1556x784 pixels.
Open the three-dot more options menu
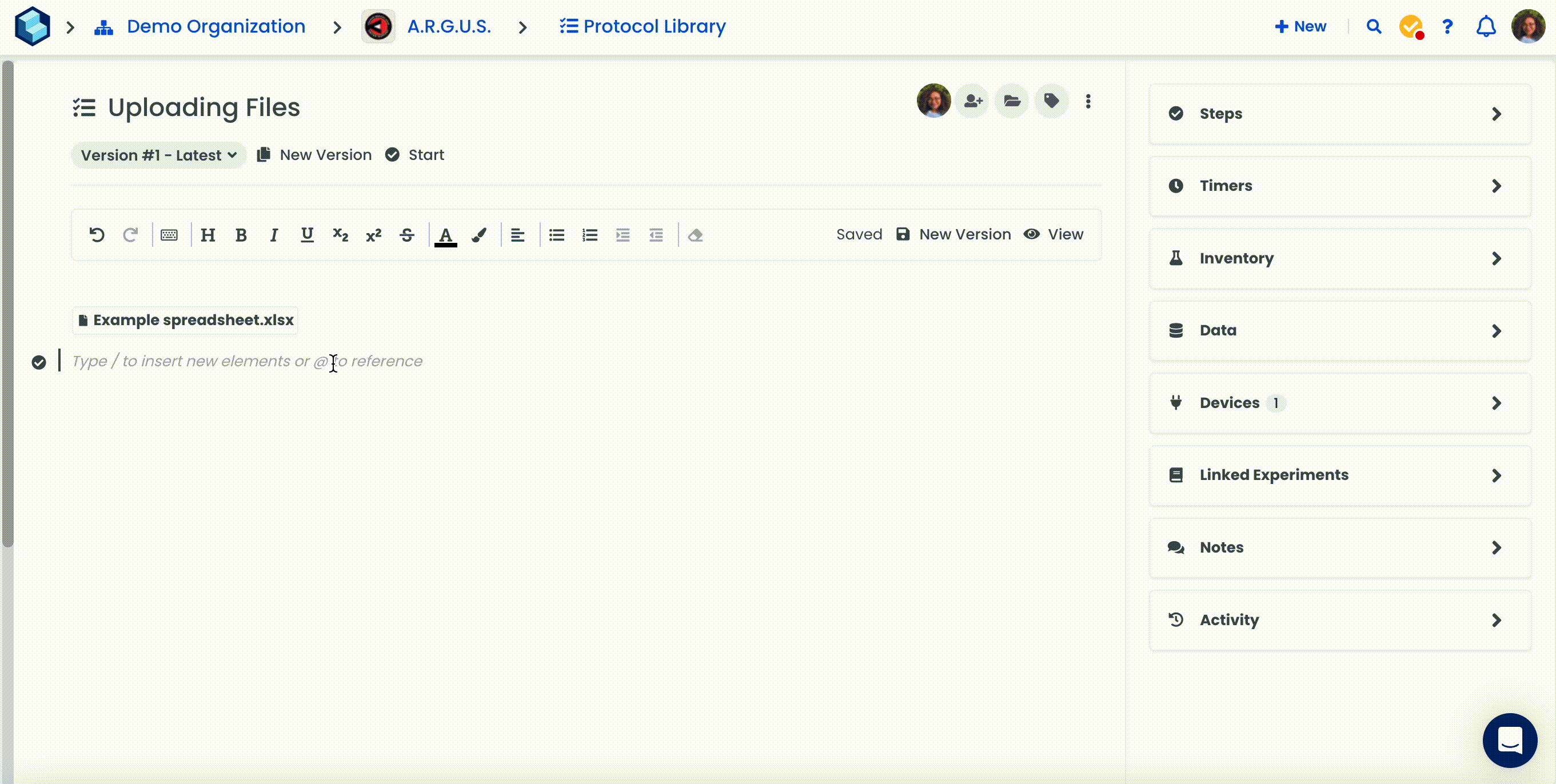(1088, 102)
